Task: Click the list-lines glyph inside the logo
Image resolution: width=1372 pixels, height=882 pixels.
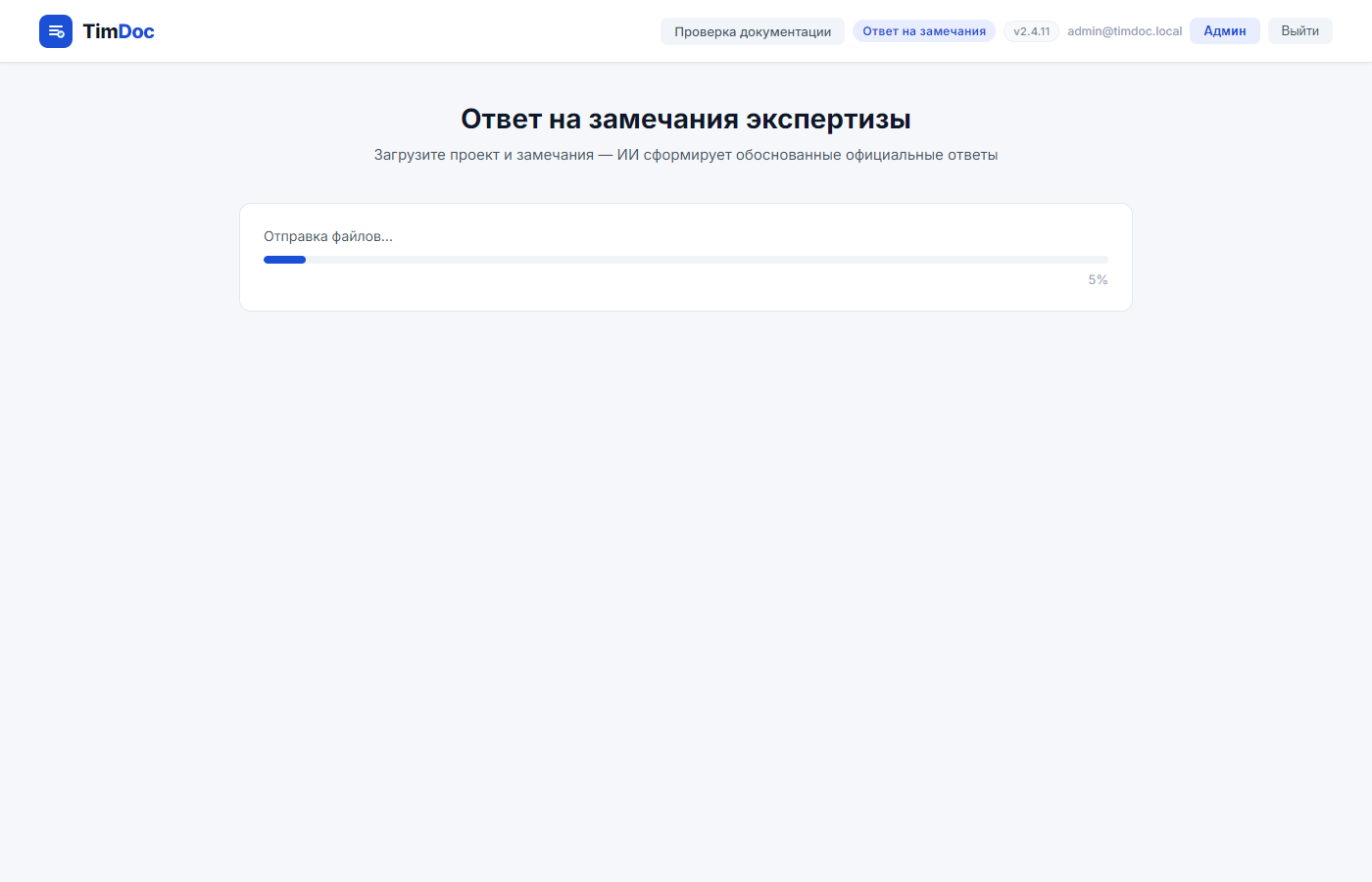Action: coord(54,28)
